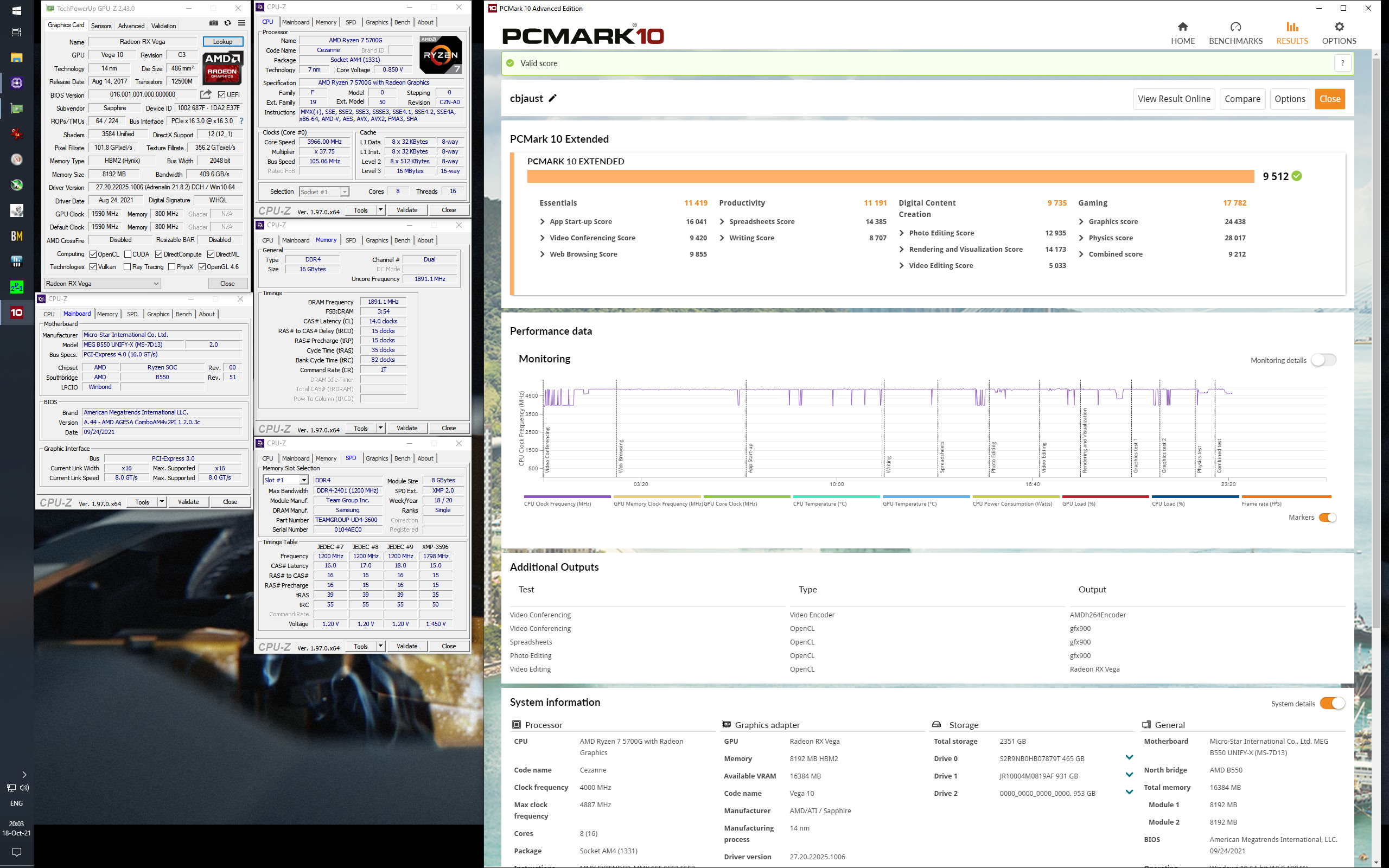This screenshot has width=1389, height=868.
Task: Expand the Graphics score row
Action: click(1081, 221)
